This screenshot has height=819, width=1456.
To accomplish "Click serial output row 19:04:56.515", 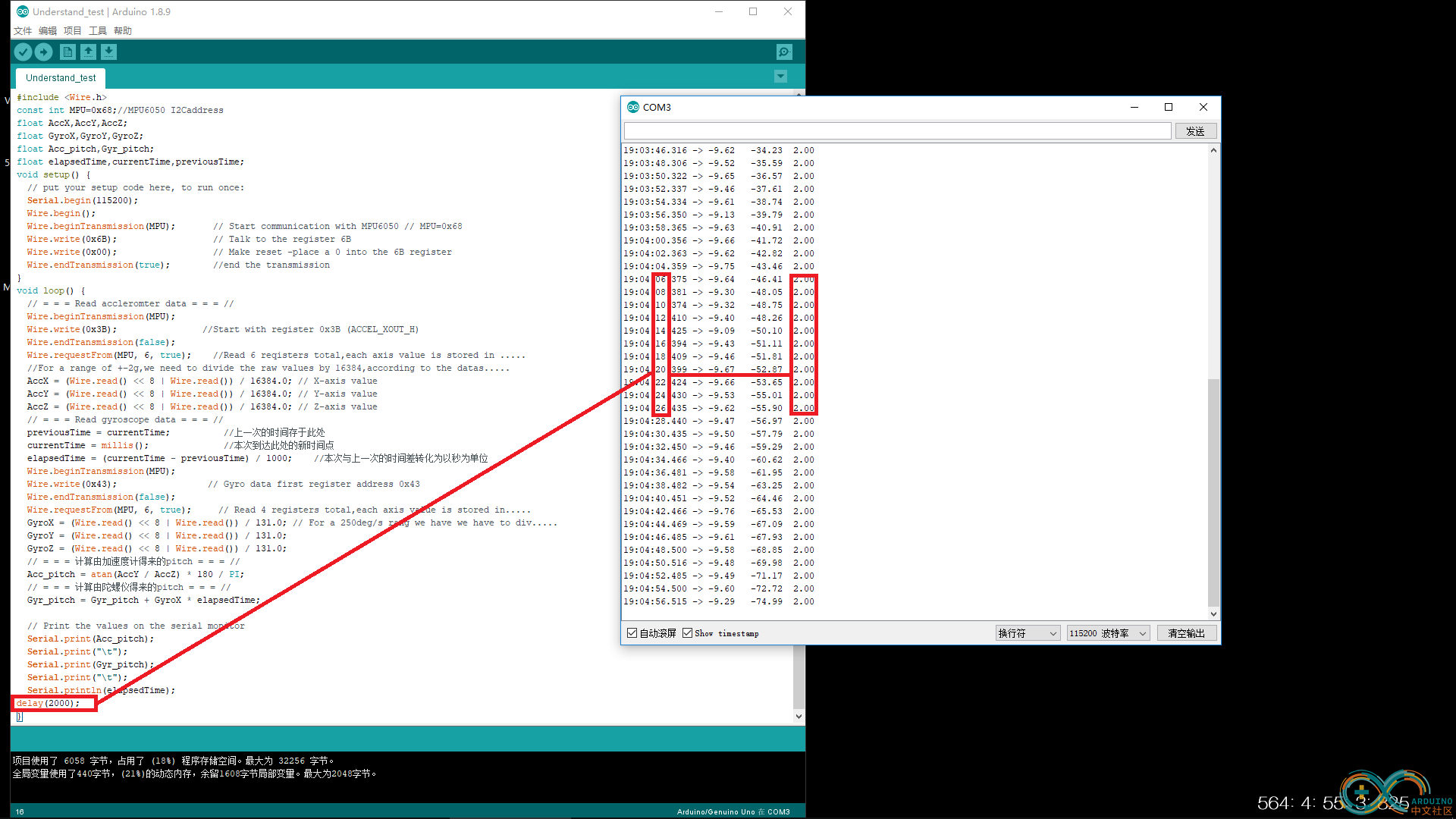I will coord(719,601).
